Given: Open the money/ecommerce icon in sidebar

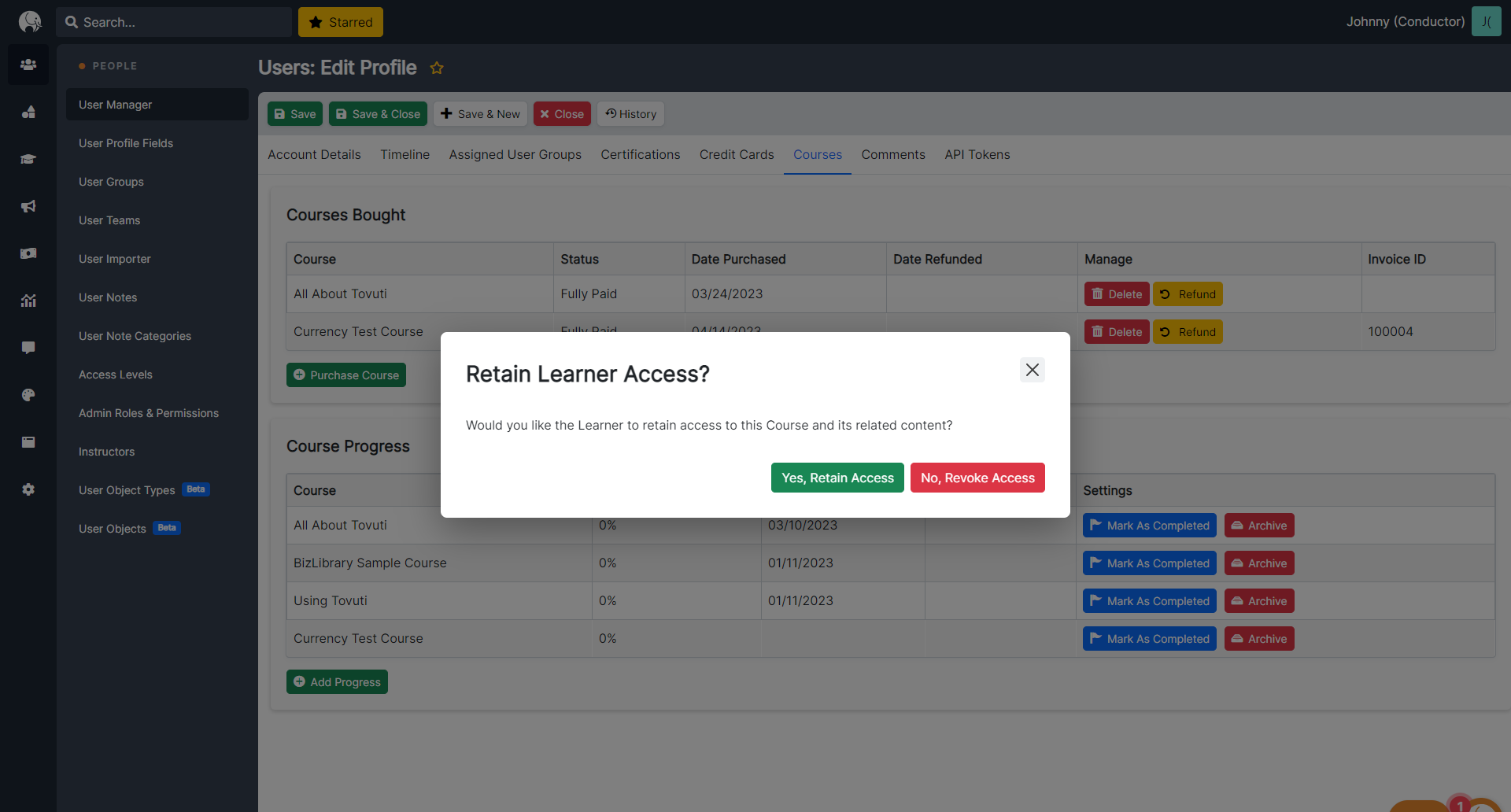Looking at the screenshot, I should 28,253.
